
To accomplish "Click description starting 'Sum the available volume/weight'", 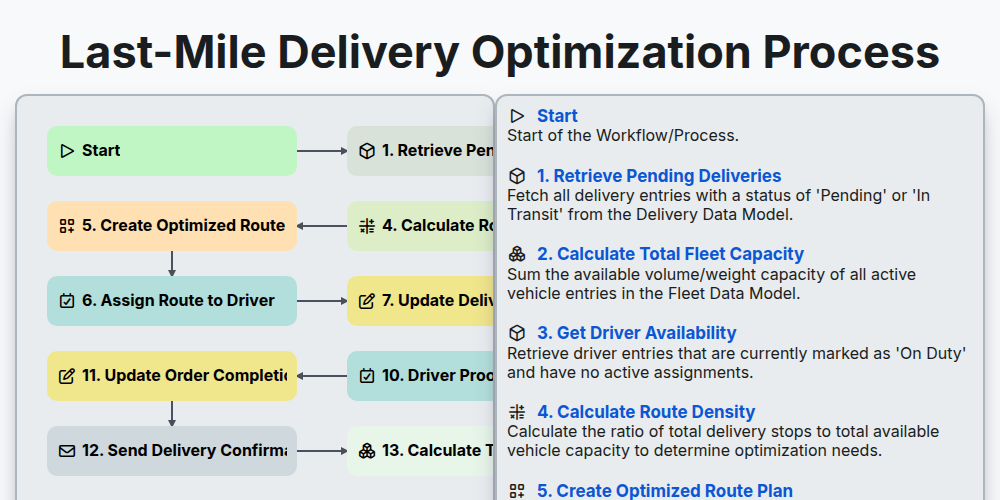I will (712, 284).
